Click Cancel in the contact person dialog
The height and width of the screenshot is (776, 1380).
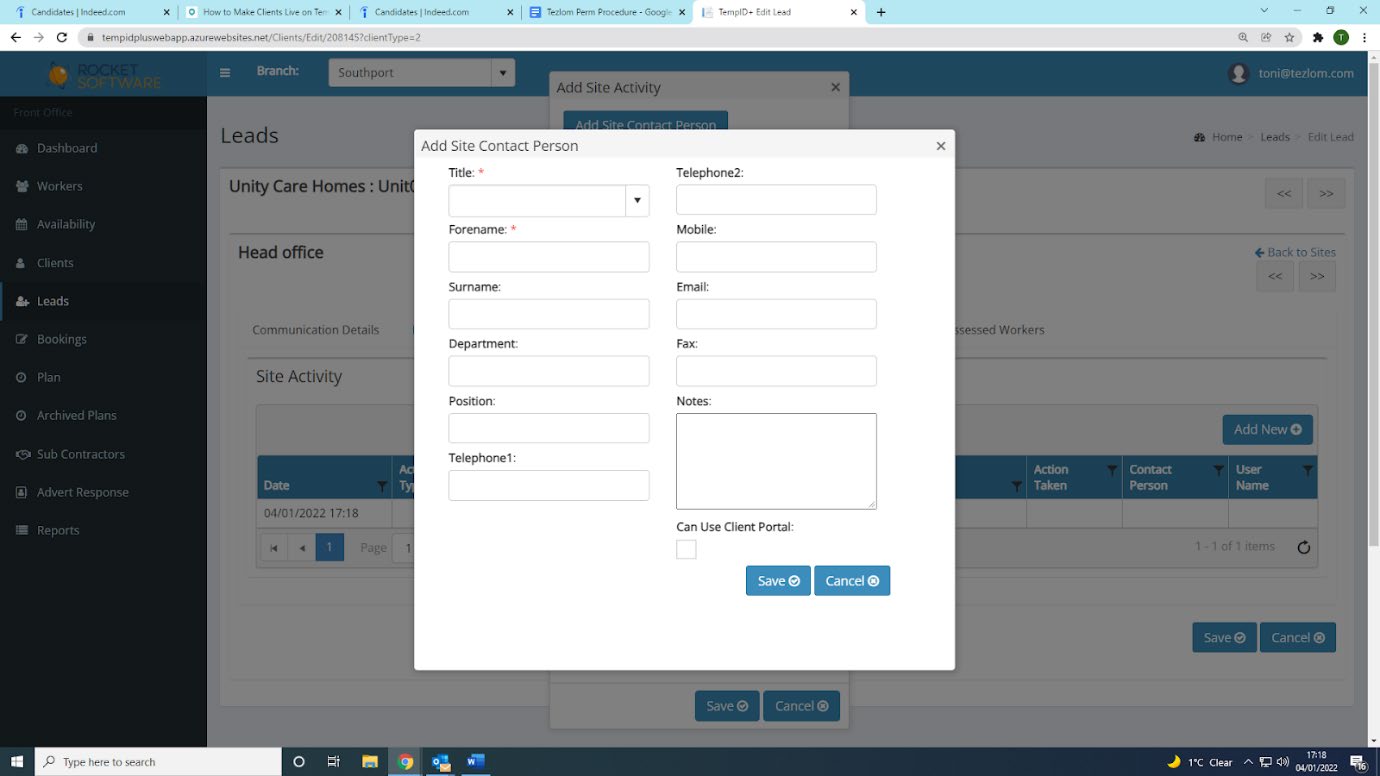tap(851, 581)
